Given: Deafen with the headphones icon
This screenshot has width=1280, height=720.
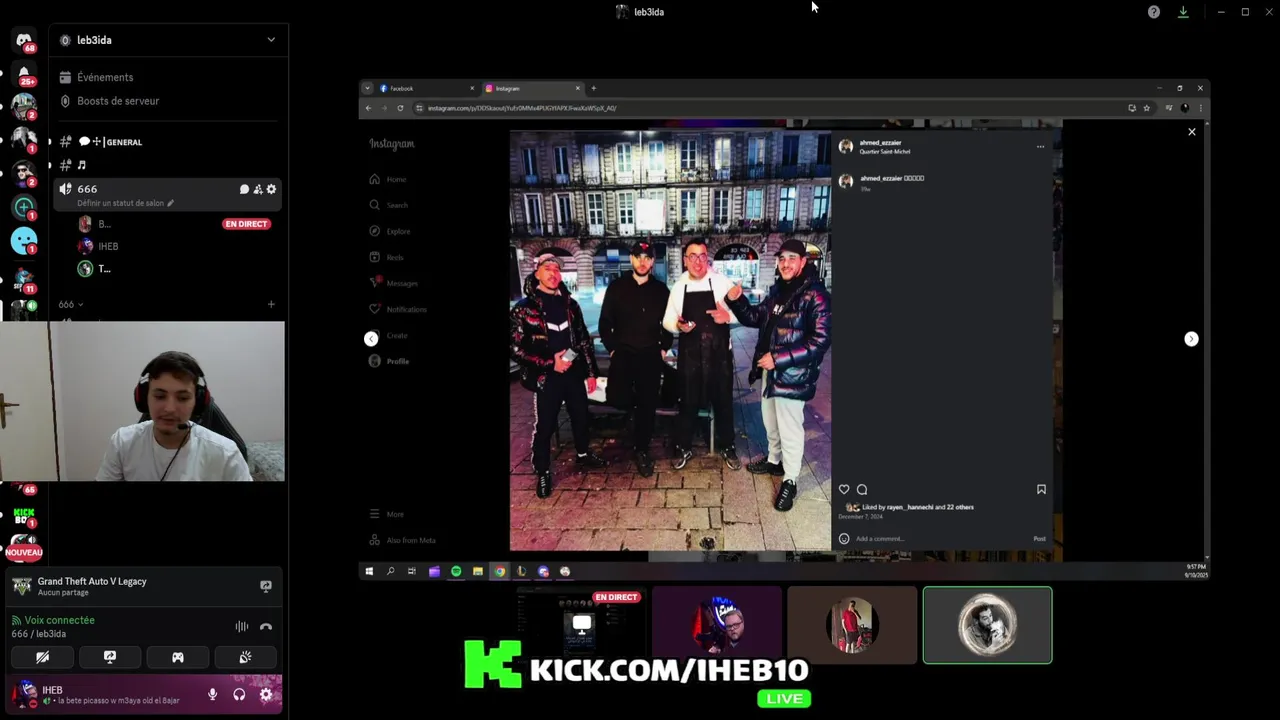Looking at the screenshot, I should click(x=239, y=694).
